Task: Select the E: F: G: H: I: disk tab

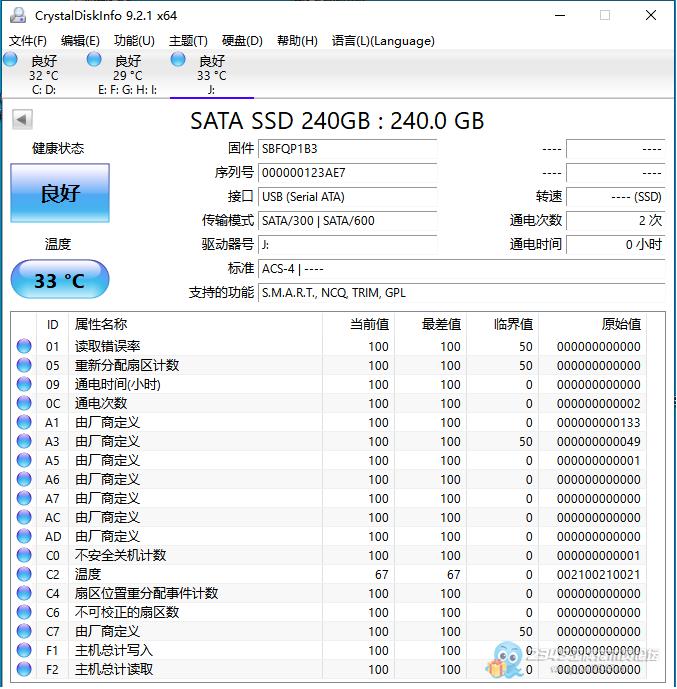Action: [127, 75]
